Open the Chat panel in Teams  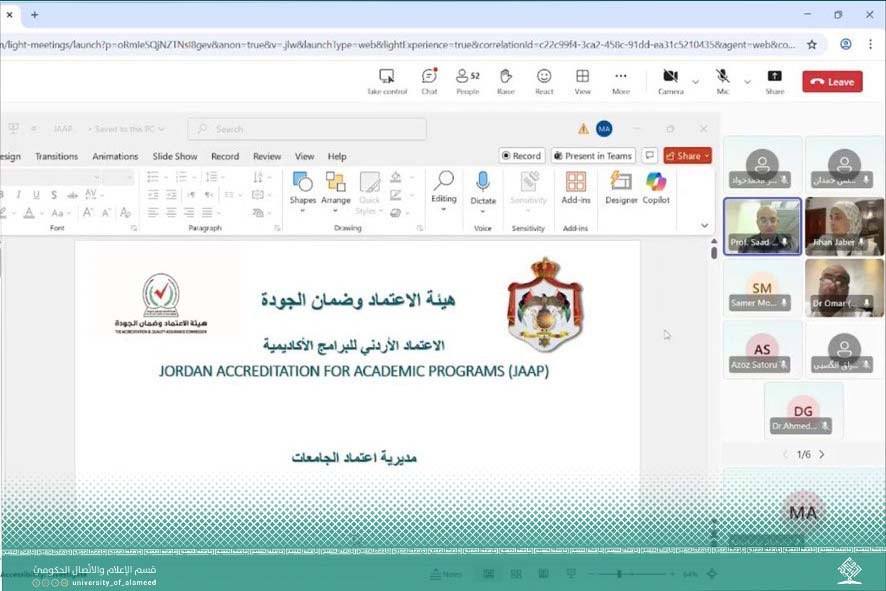tap(429, 80)
